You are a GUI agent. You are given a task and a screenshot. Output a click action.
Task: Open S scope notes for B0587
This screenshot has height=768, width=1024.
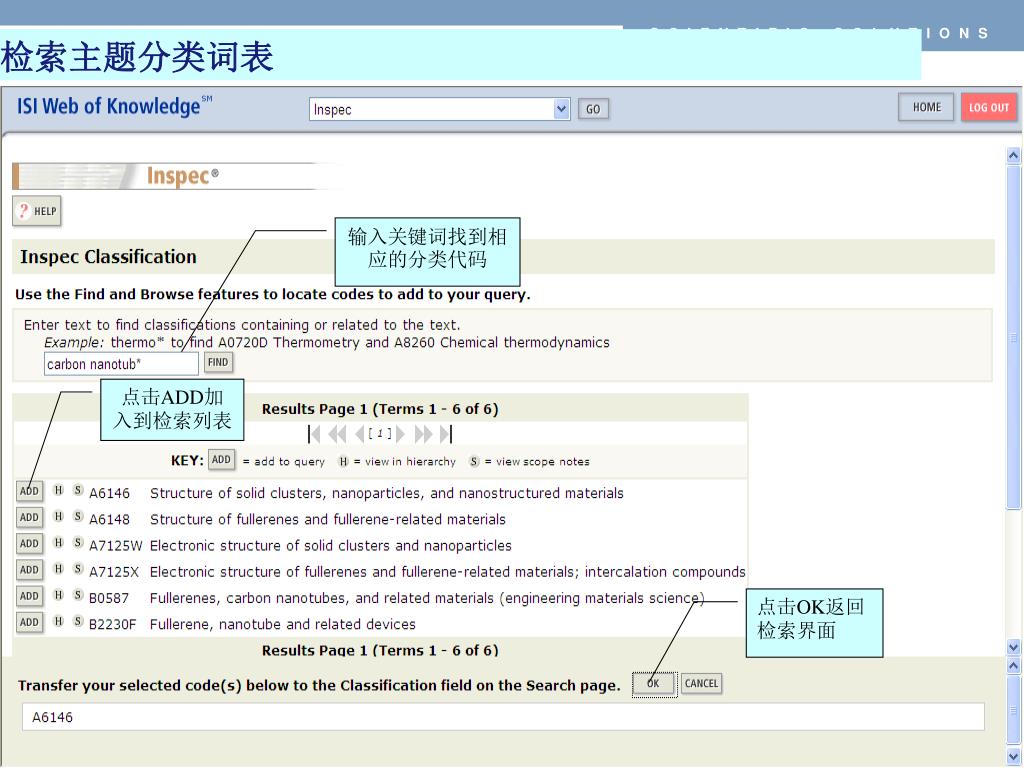[78, 595]
